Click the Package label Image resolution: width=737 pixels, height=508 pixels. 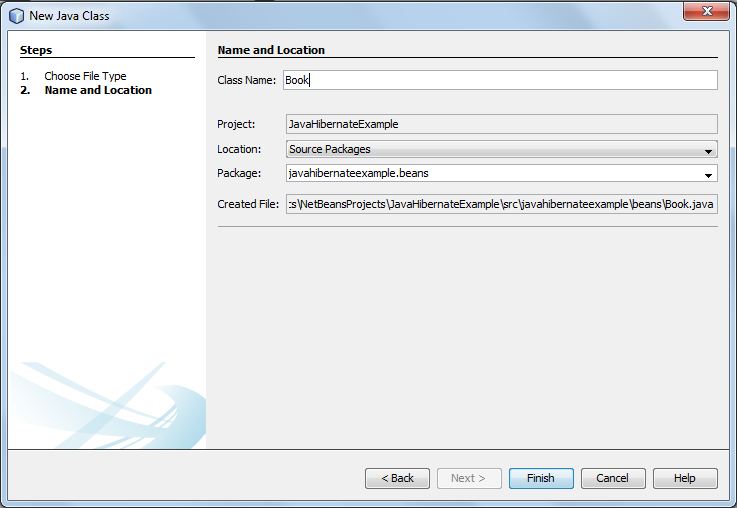pos(239,173)
